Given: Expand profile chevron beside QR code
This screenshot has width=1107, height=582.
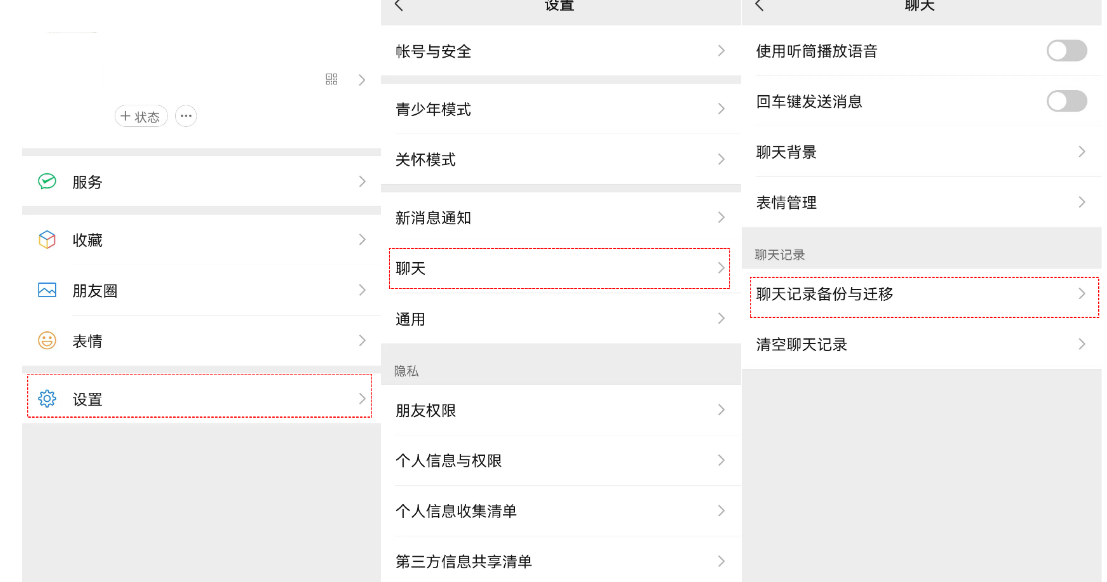Looking at the screenshot, I should point(362,80).
